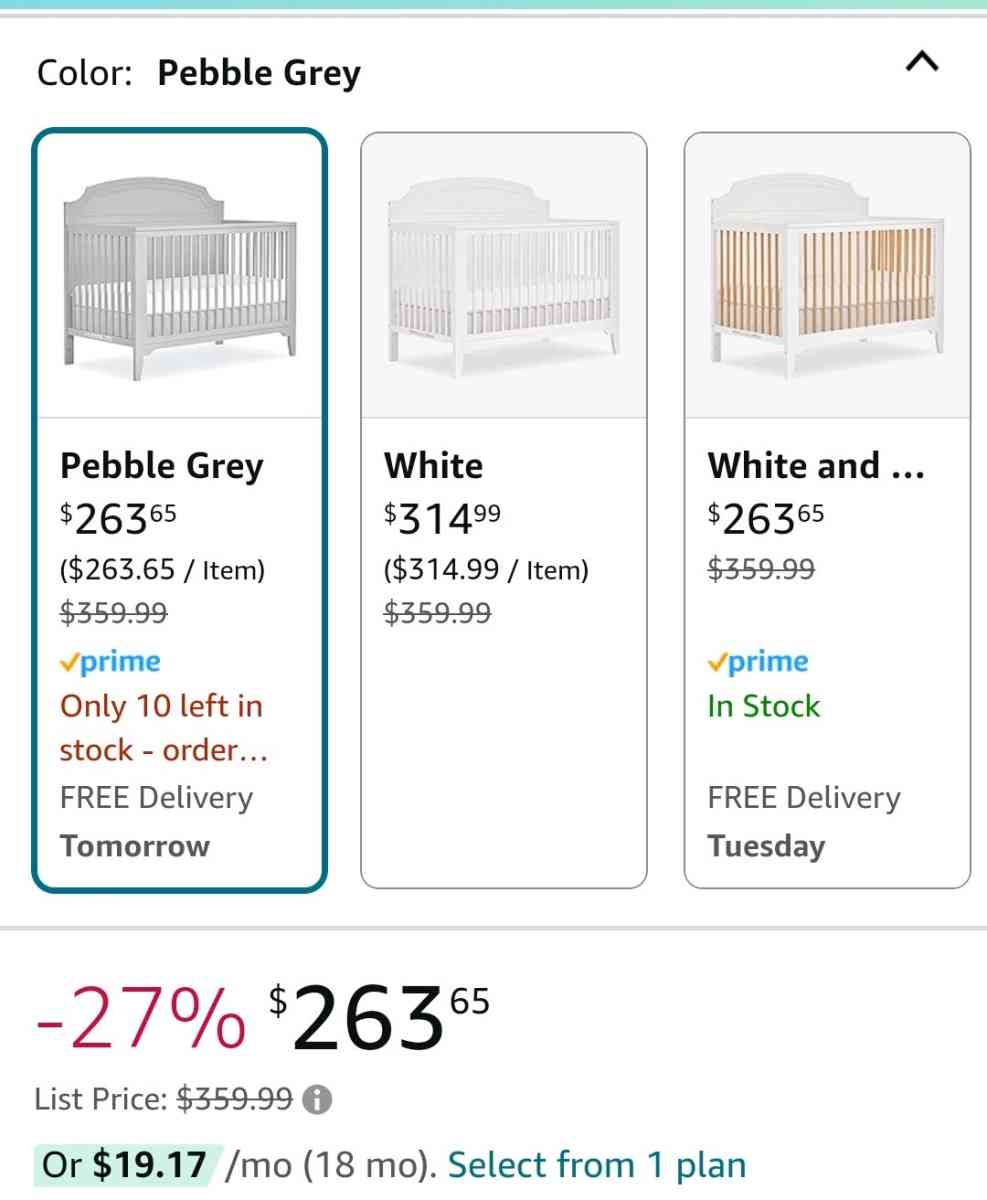The height and width of the screenshot is (1200, 987).
Task: Expand the truncated 'White and ...' variant name
Action: pyautogui.click(x=815, y=465)
